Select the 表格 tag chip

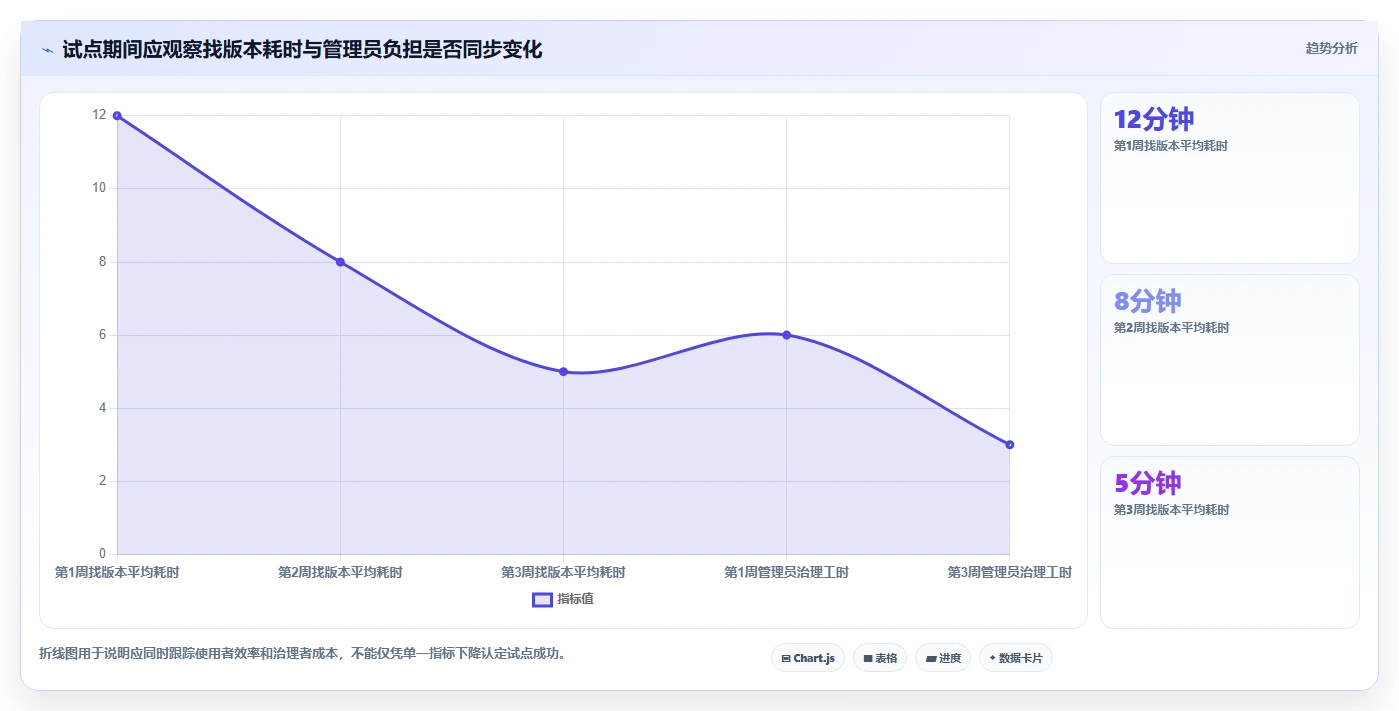coord(880,658)
